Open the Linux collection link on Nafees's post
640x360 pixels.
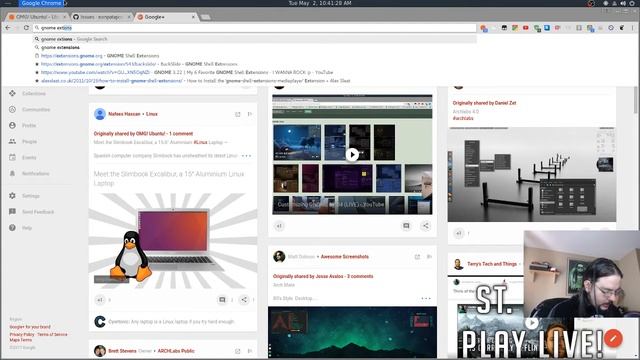coord(152,114)
